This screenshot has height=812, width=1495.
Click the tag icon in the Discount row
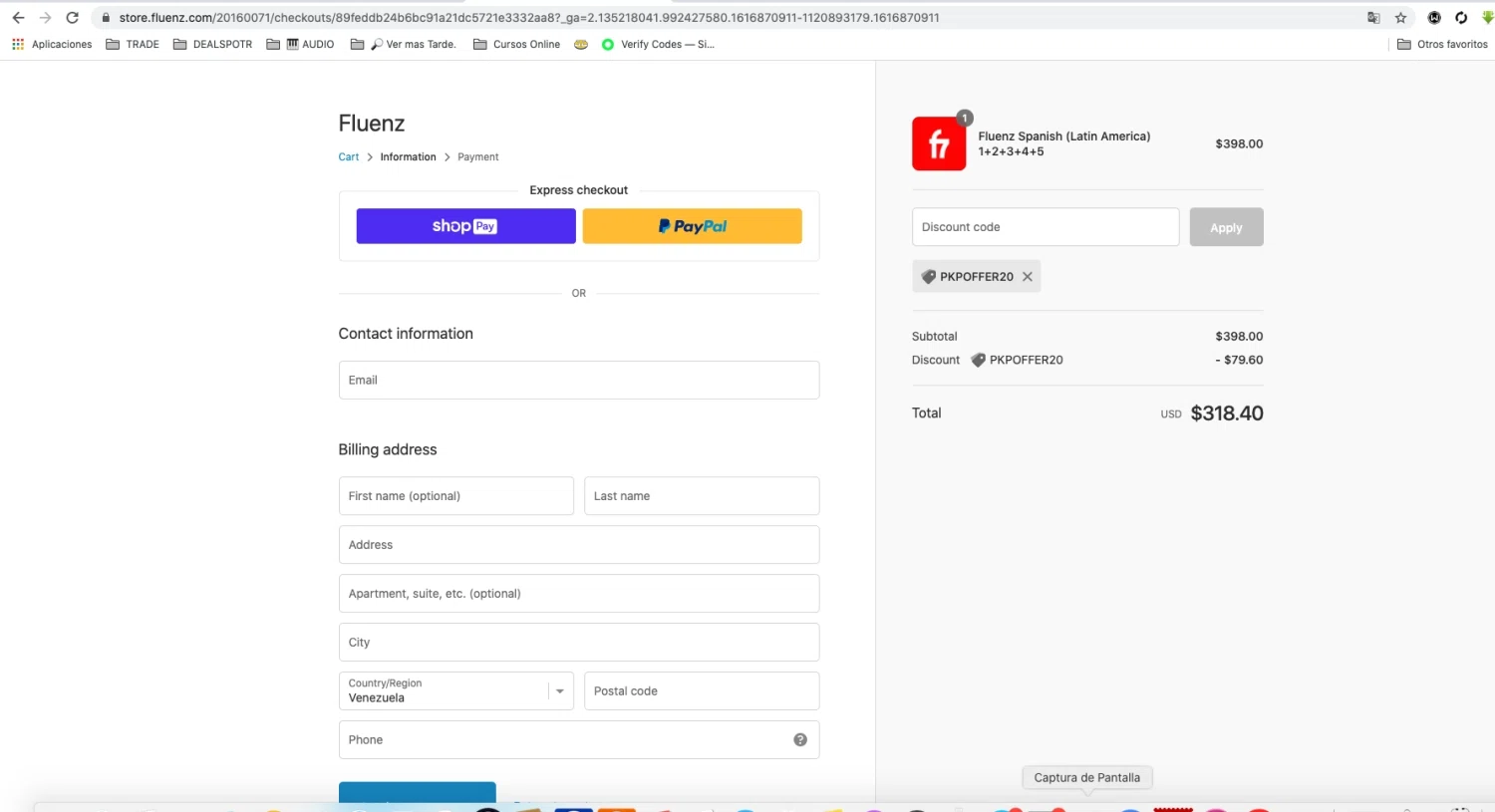[978, 361]
